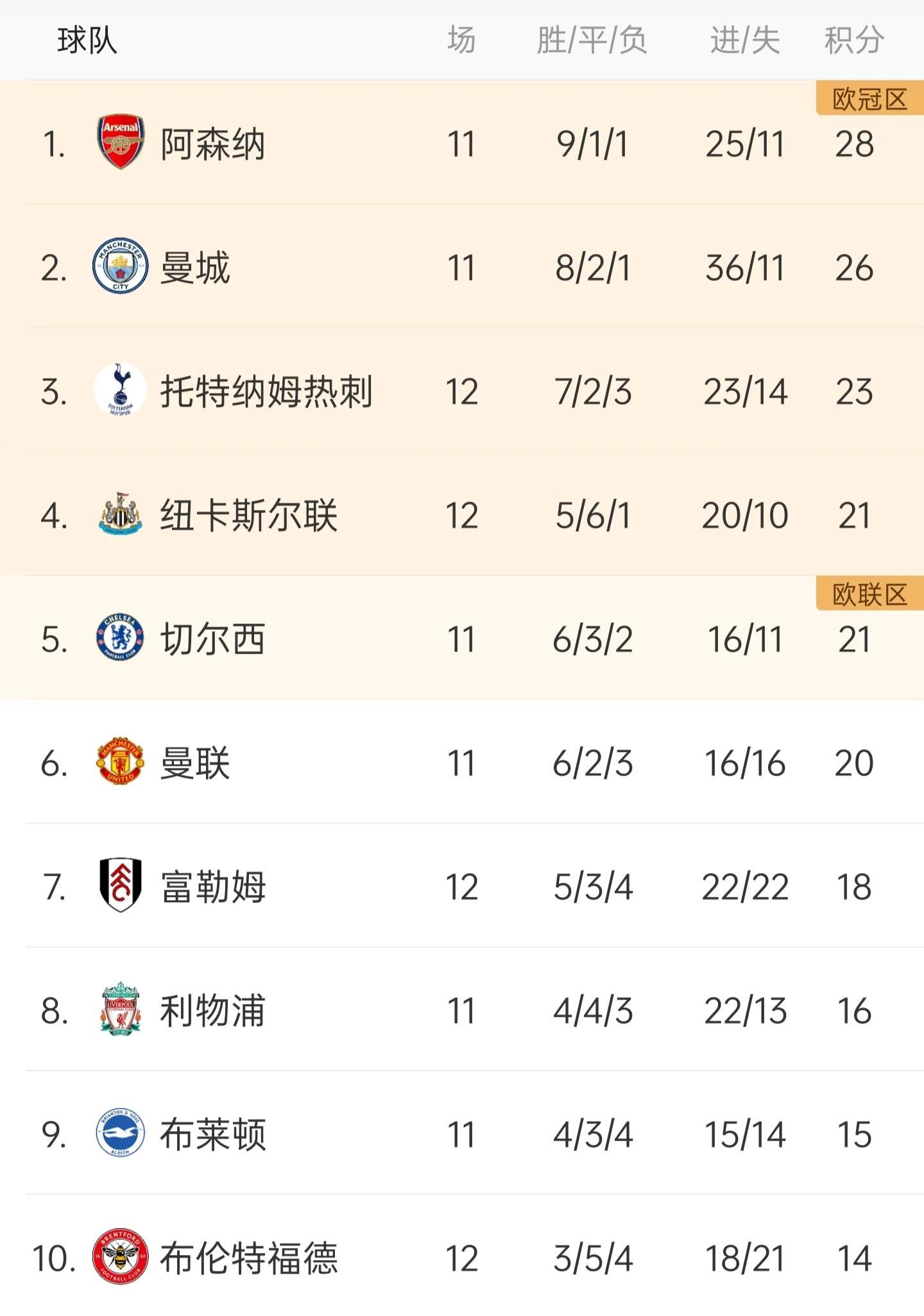Click team name 布伦特福德
This screenshot has height=1316, width=924.
[248, 1258]
